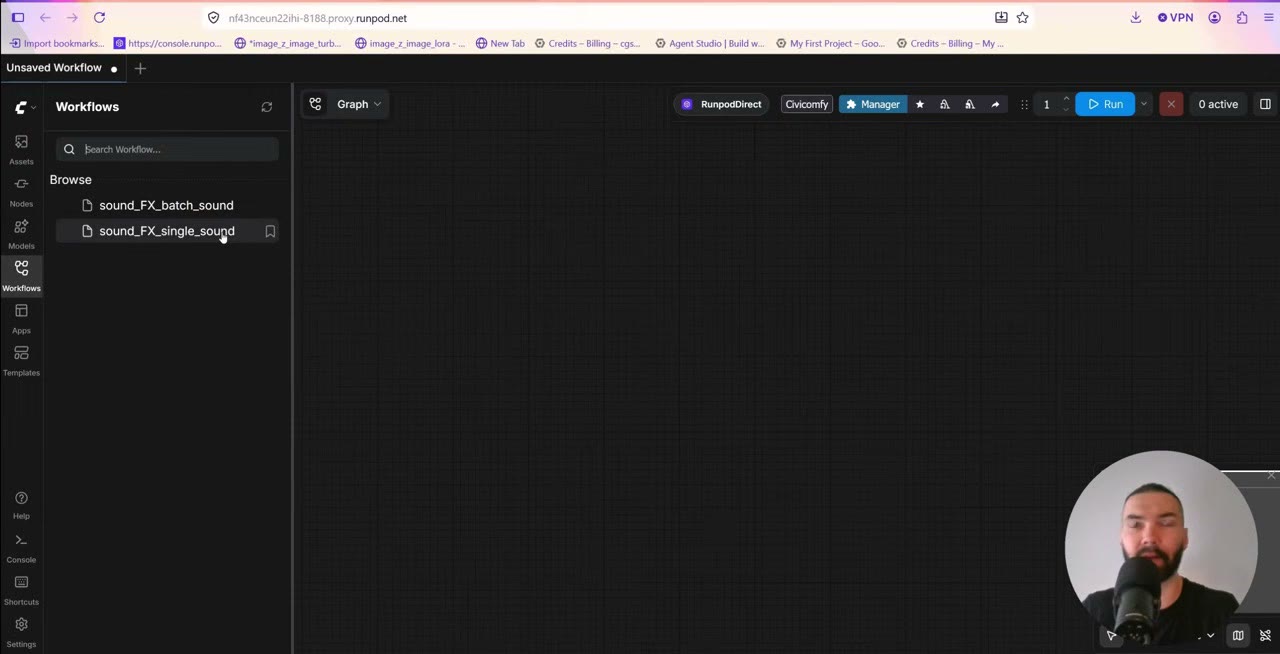Open the Run button options dropdown
Viewport: 1280px width, 654px height.
(x=1144, y=104)
